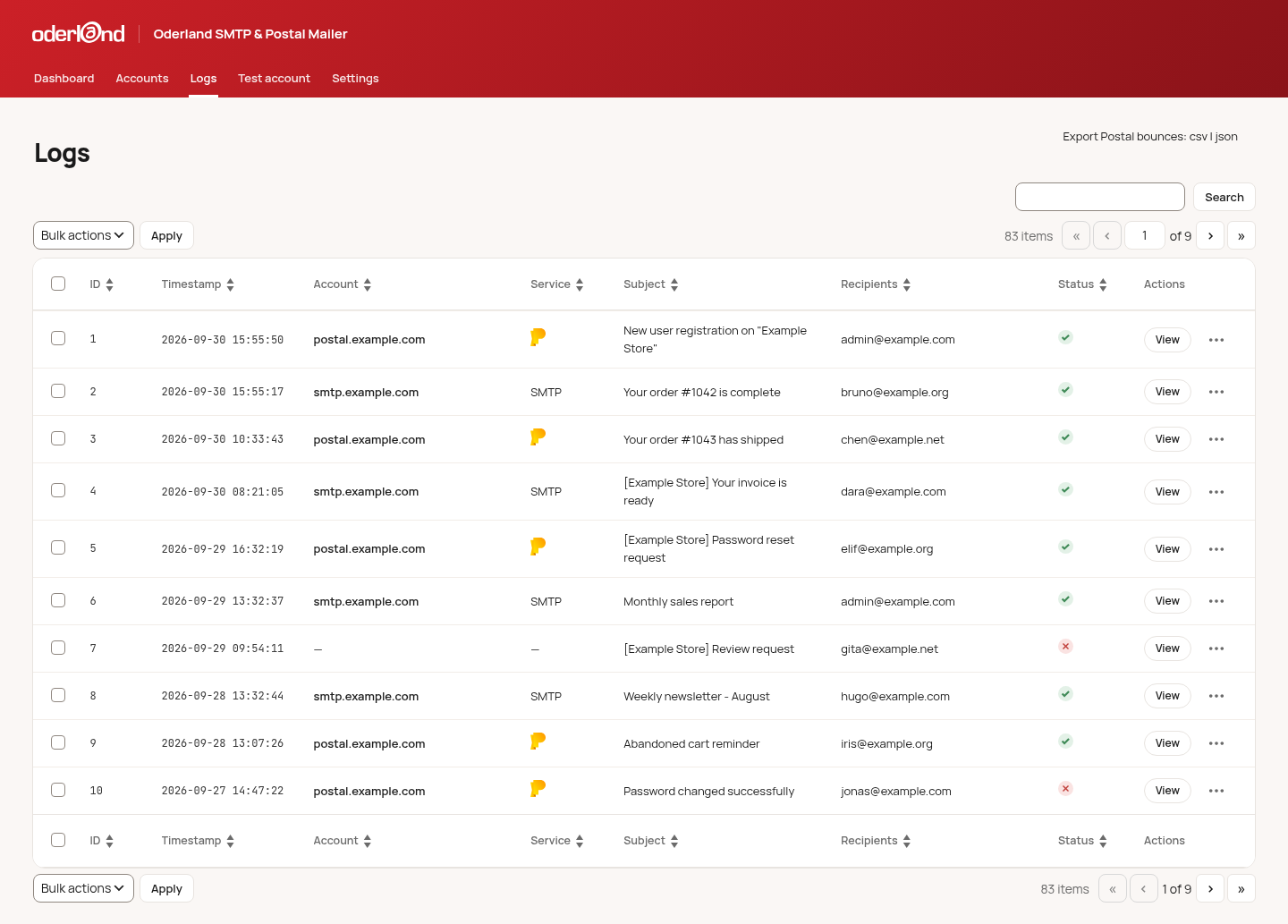Click failed status icon for jonas@example.com

1065,789
